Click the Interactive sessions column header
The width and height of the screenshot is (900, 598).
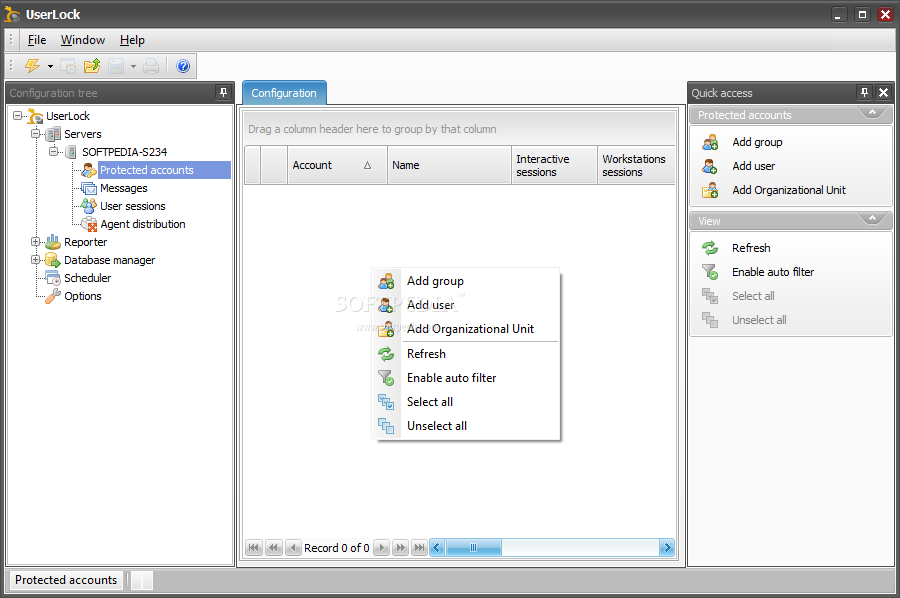pyautogui.click(x=554, y=165)
